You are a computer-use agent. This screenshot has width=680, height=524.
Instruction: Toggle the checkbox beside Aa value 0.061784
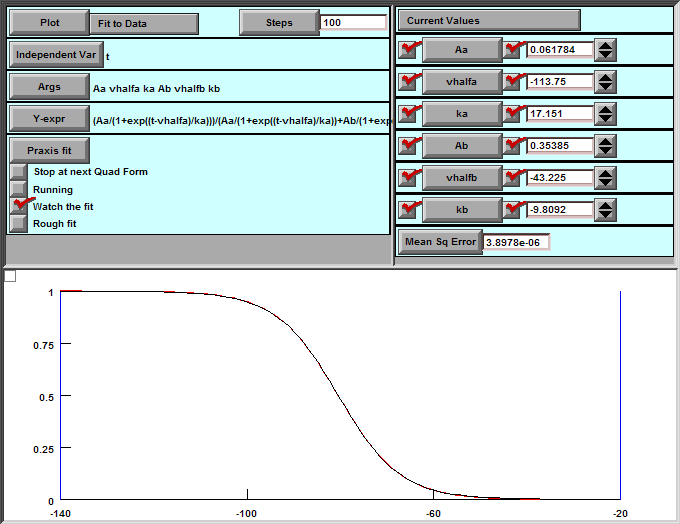pos(513,50)
